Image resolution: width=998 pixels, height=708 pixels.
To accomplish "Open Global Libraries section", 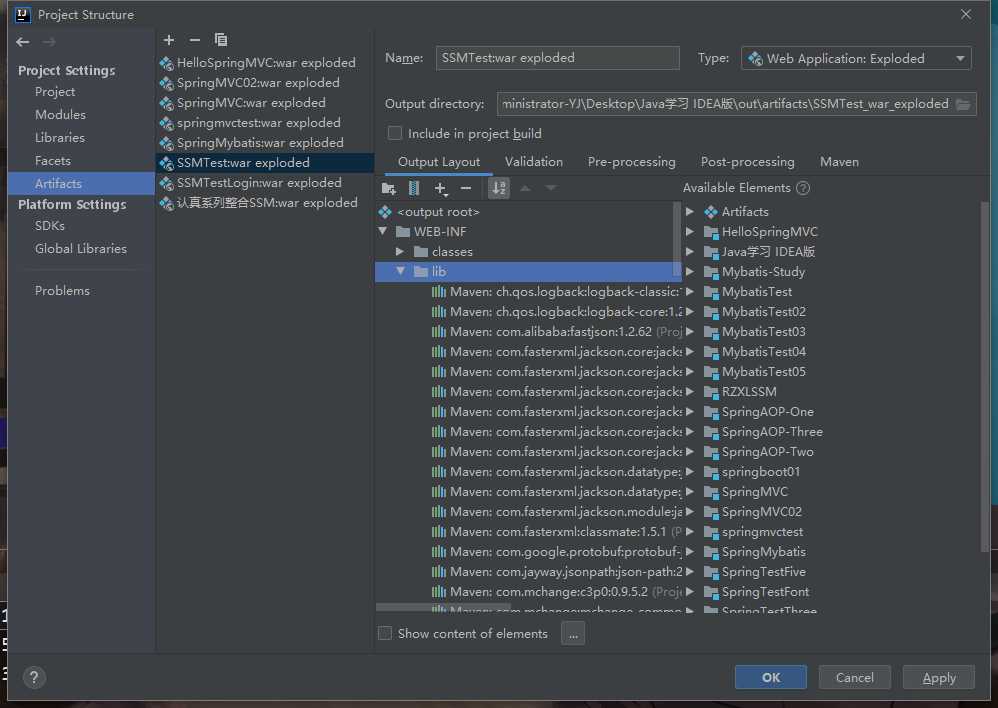I will (x=80, y=248).
